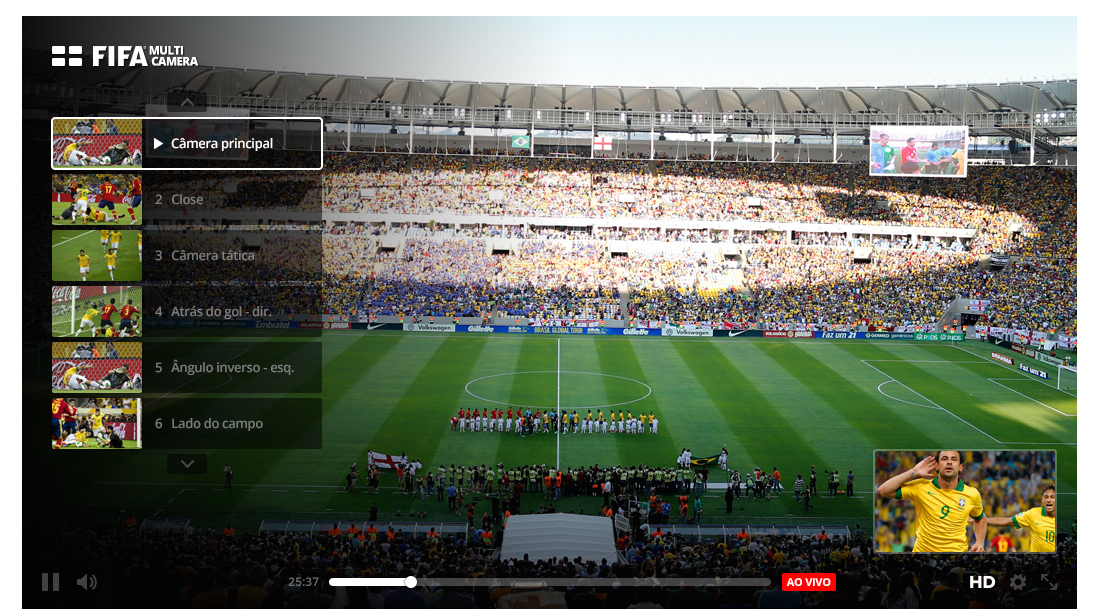Open the picture-in-picture player thumbnail
This screenshot has height=611, width=1105.
point(965,502)
